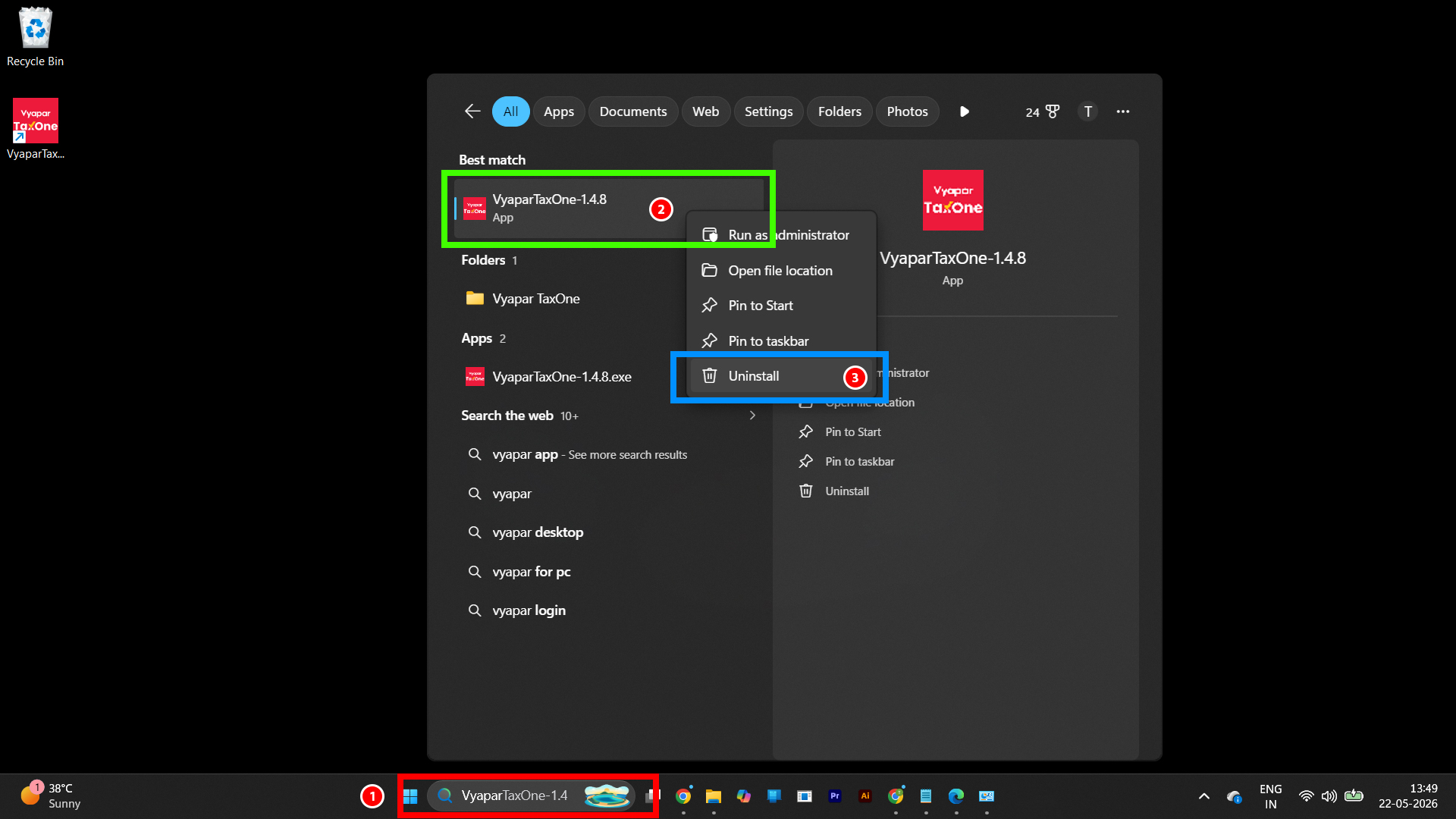
Task: Select the All filter tab
Action: click(x=510, y=111)
